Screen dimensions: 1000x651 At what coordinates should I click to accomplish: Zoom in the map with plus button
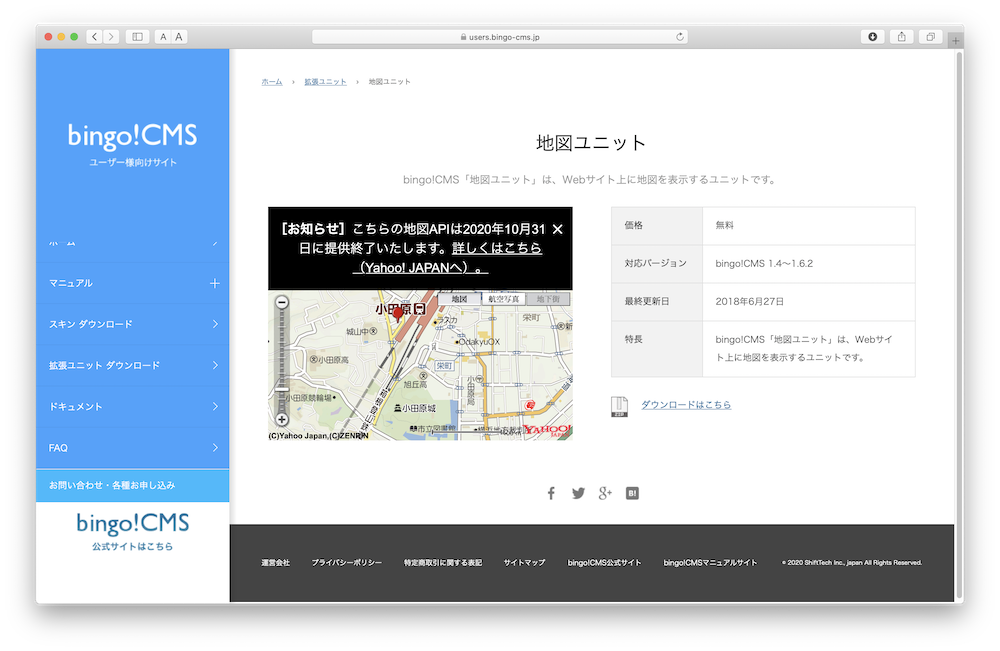pyautogui.click(x=282, y=420)
